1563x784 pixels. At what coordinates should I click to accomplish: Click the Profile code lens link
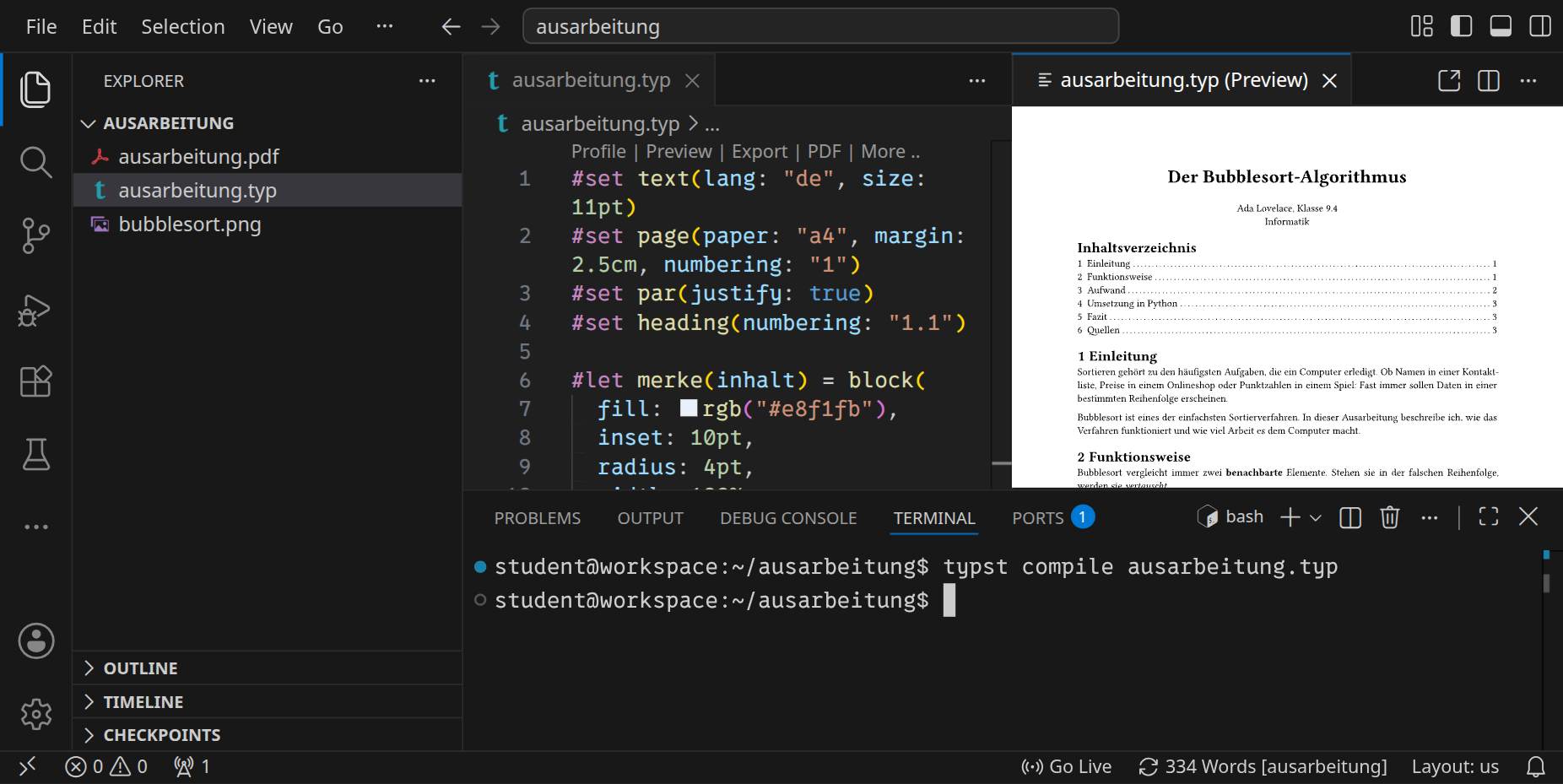598,152
